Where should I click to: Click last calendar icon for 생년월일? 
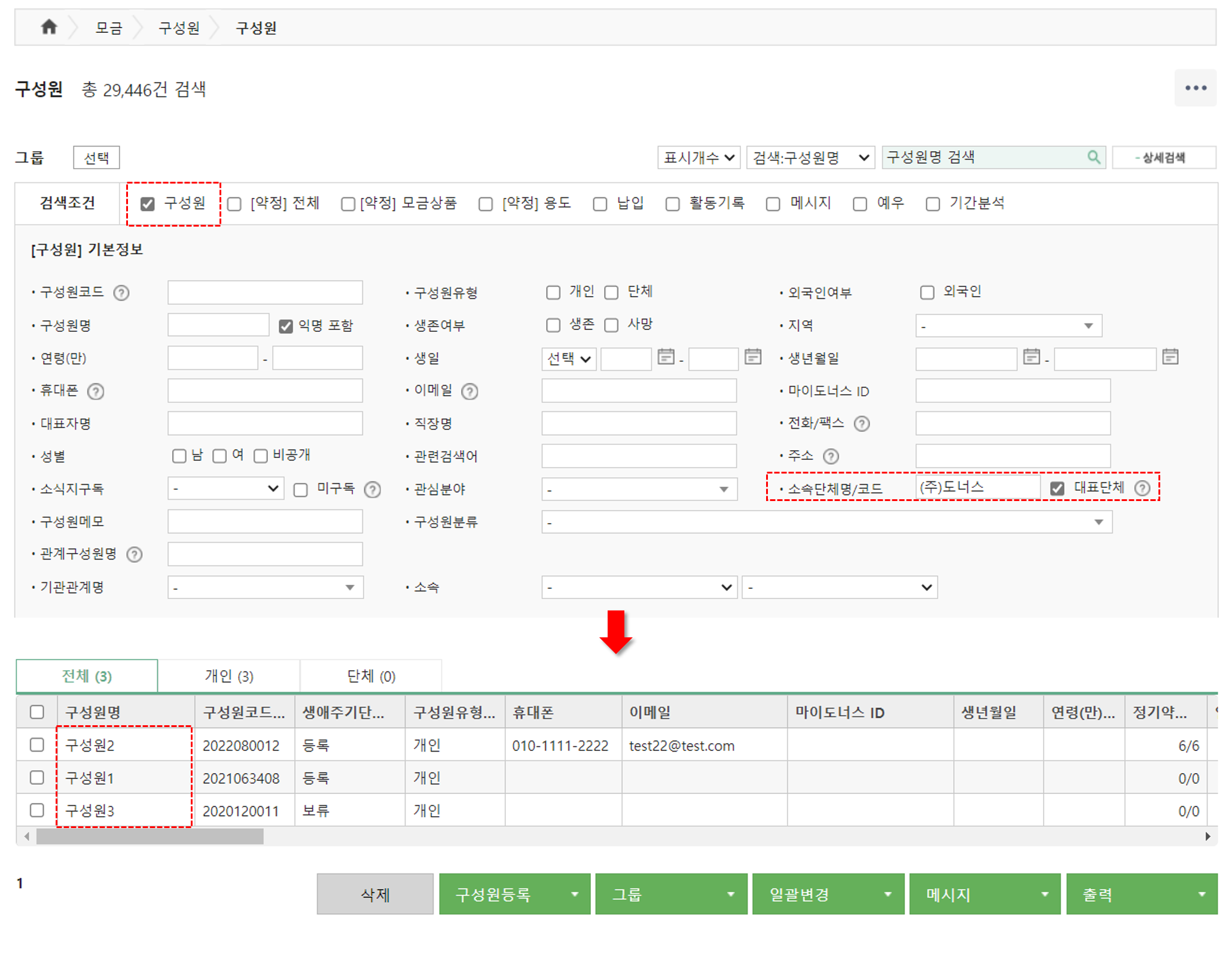point(1170,357)
